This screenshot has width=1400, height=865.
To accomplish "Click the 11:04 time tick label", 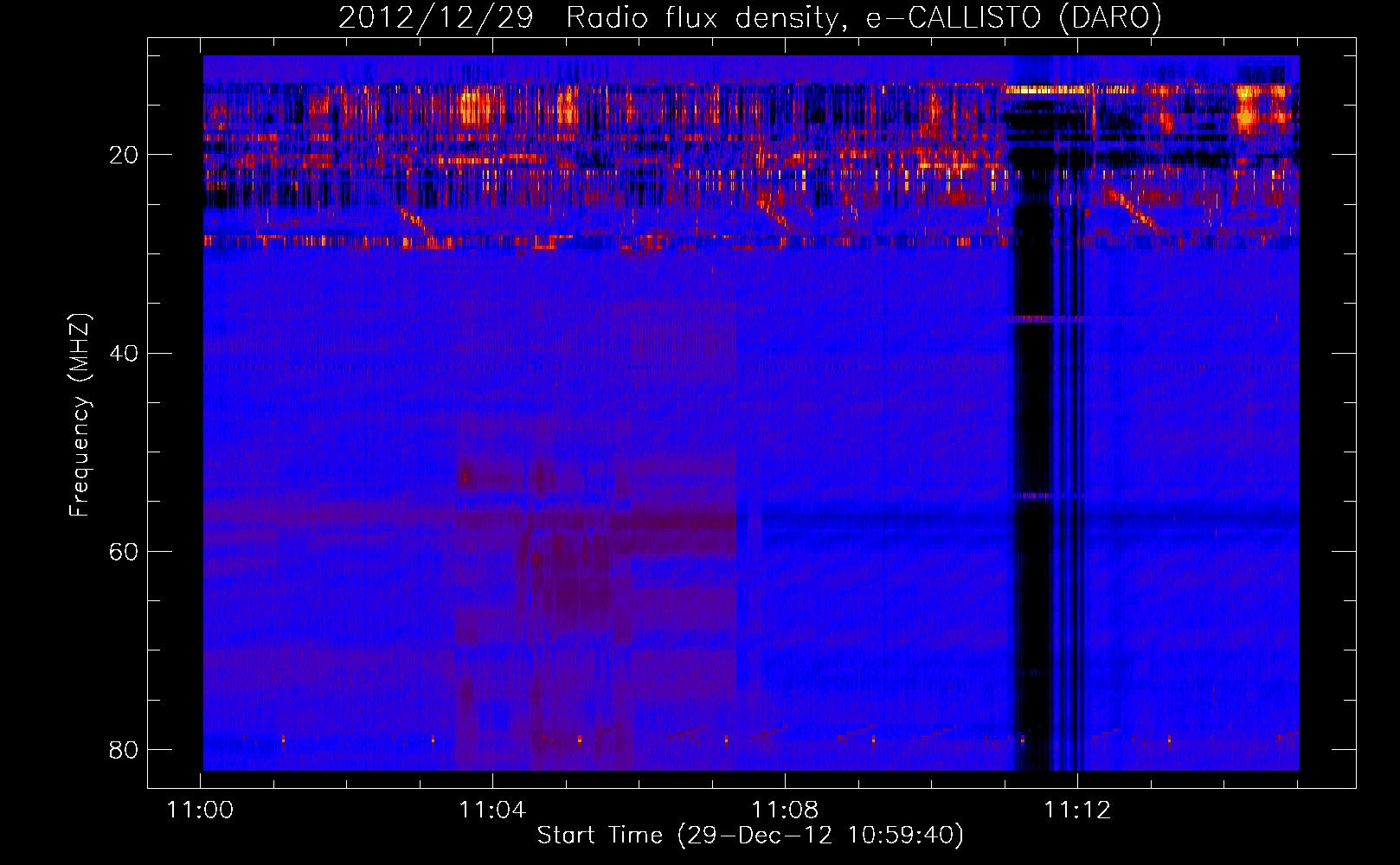I will (x=492, y=811).
